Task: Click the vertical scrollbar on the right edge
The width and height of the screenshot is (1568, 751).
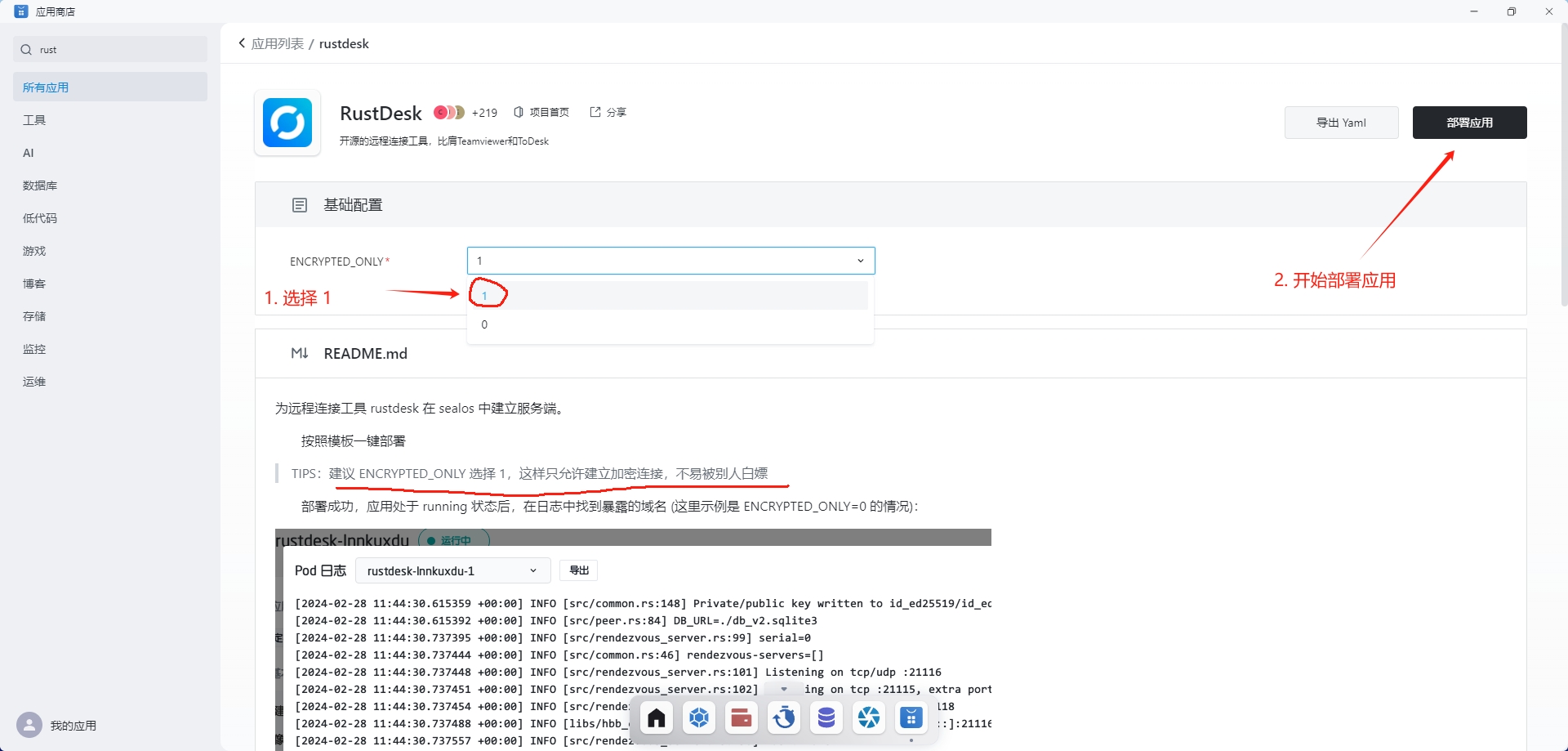Action: pos(1564,163)
